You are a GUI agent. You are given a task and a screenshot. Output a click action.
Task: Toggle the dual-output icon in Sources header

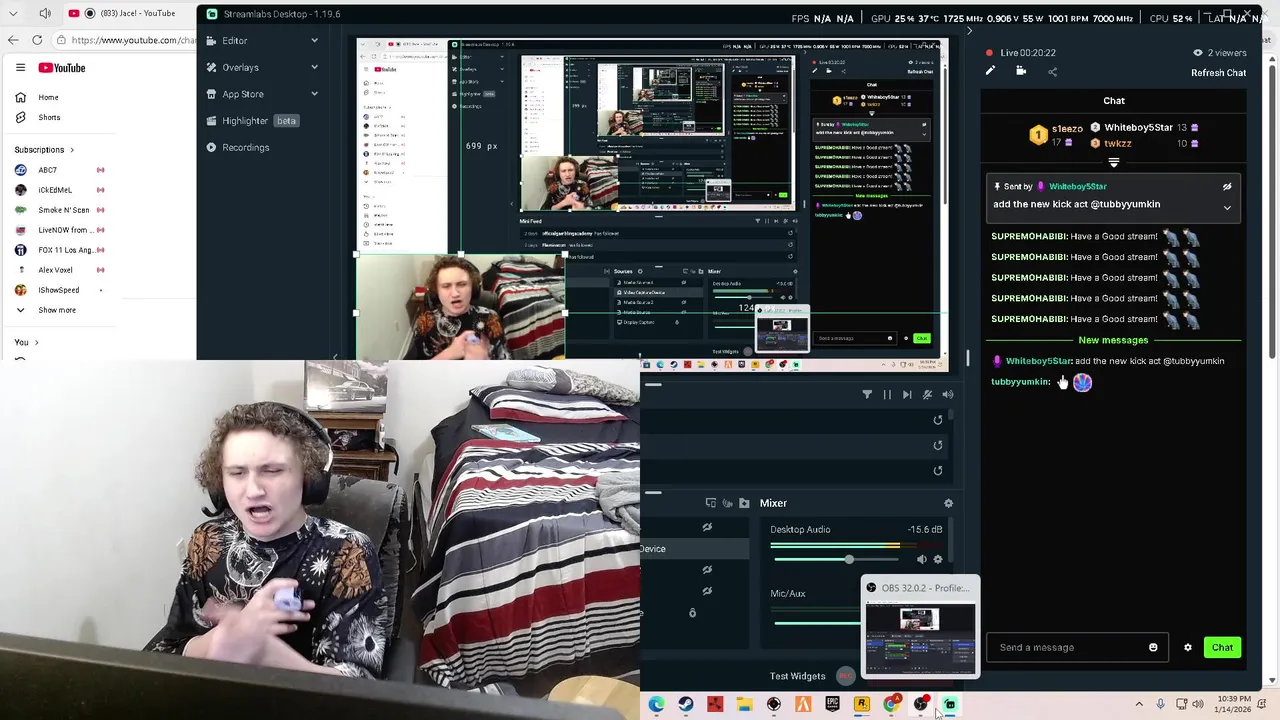pyautogui.click(x=711, y=503)
